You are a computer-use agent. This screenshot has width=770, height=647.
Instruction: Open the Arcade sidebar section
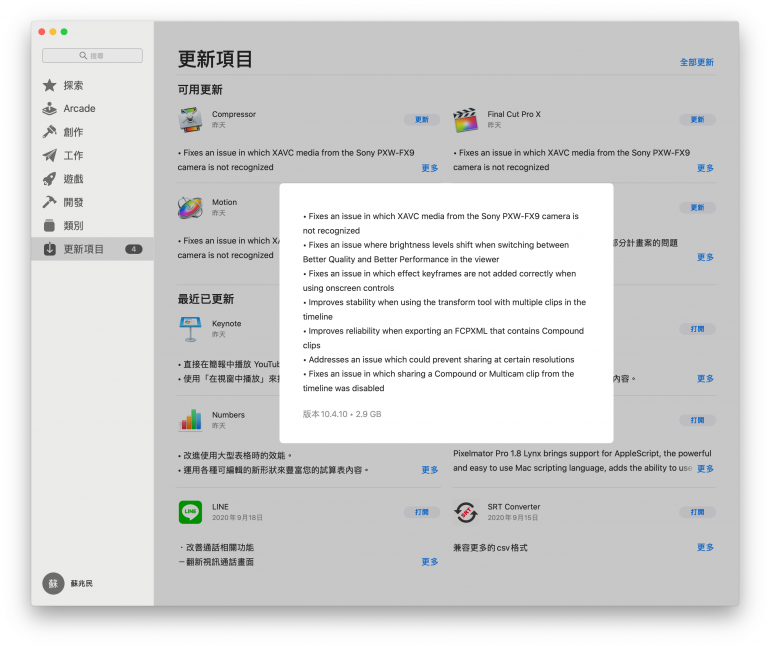(92, 108)
